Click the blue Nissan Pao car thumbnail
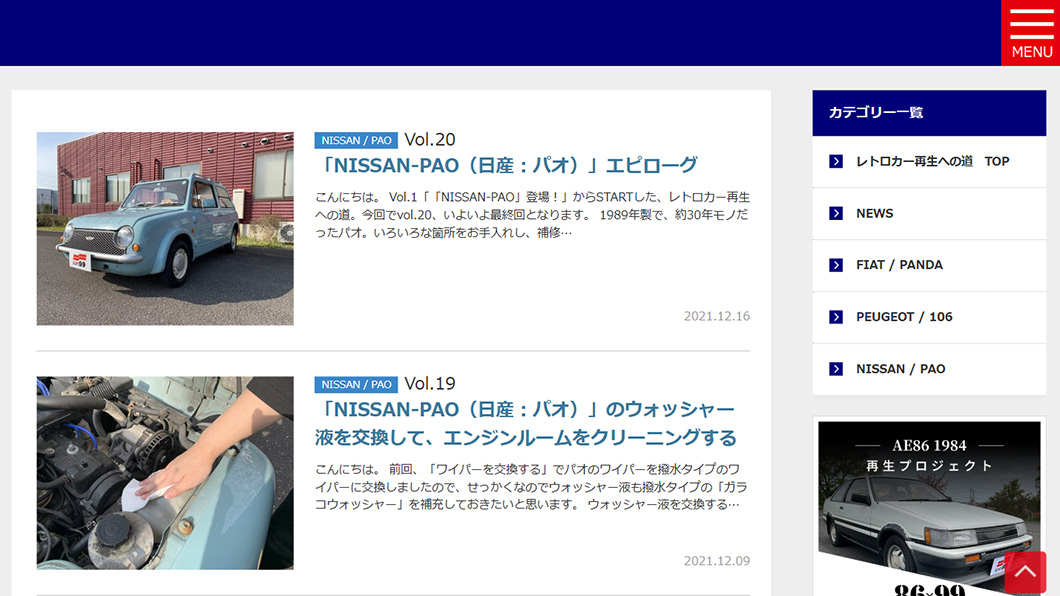1060x596 pixels. pos(165,228)
